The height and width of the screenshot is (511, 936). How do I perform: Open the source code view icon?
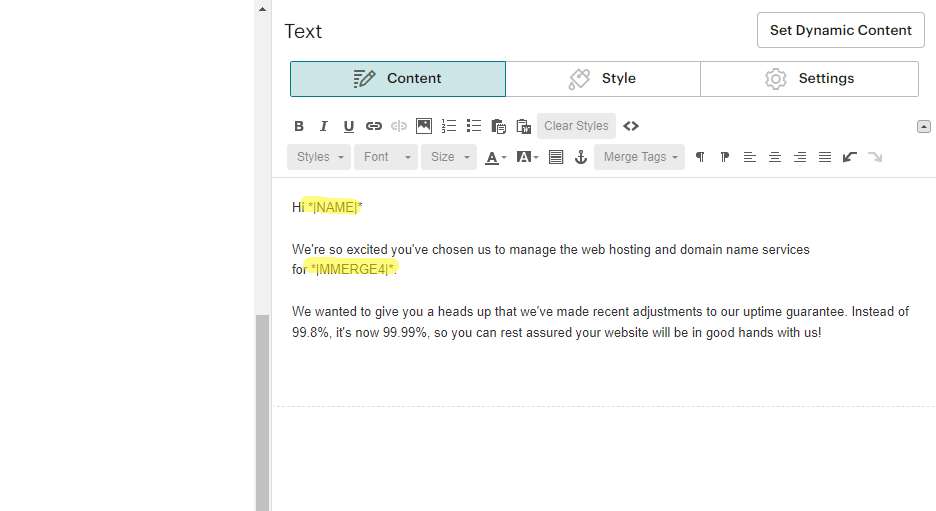coord(631,126)
